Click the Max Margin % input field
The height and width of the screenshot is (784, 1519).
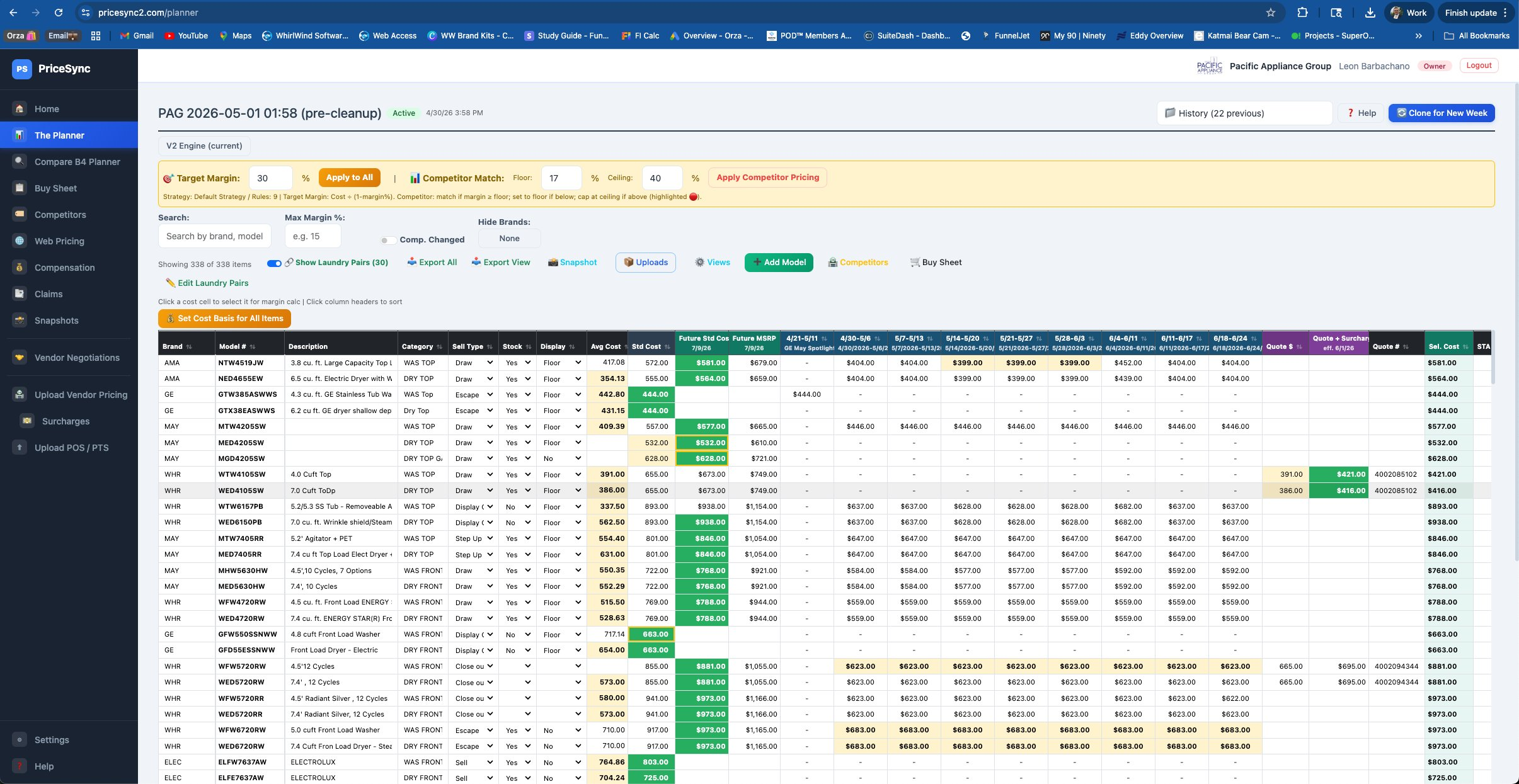[x=313, y=236]
